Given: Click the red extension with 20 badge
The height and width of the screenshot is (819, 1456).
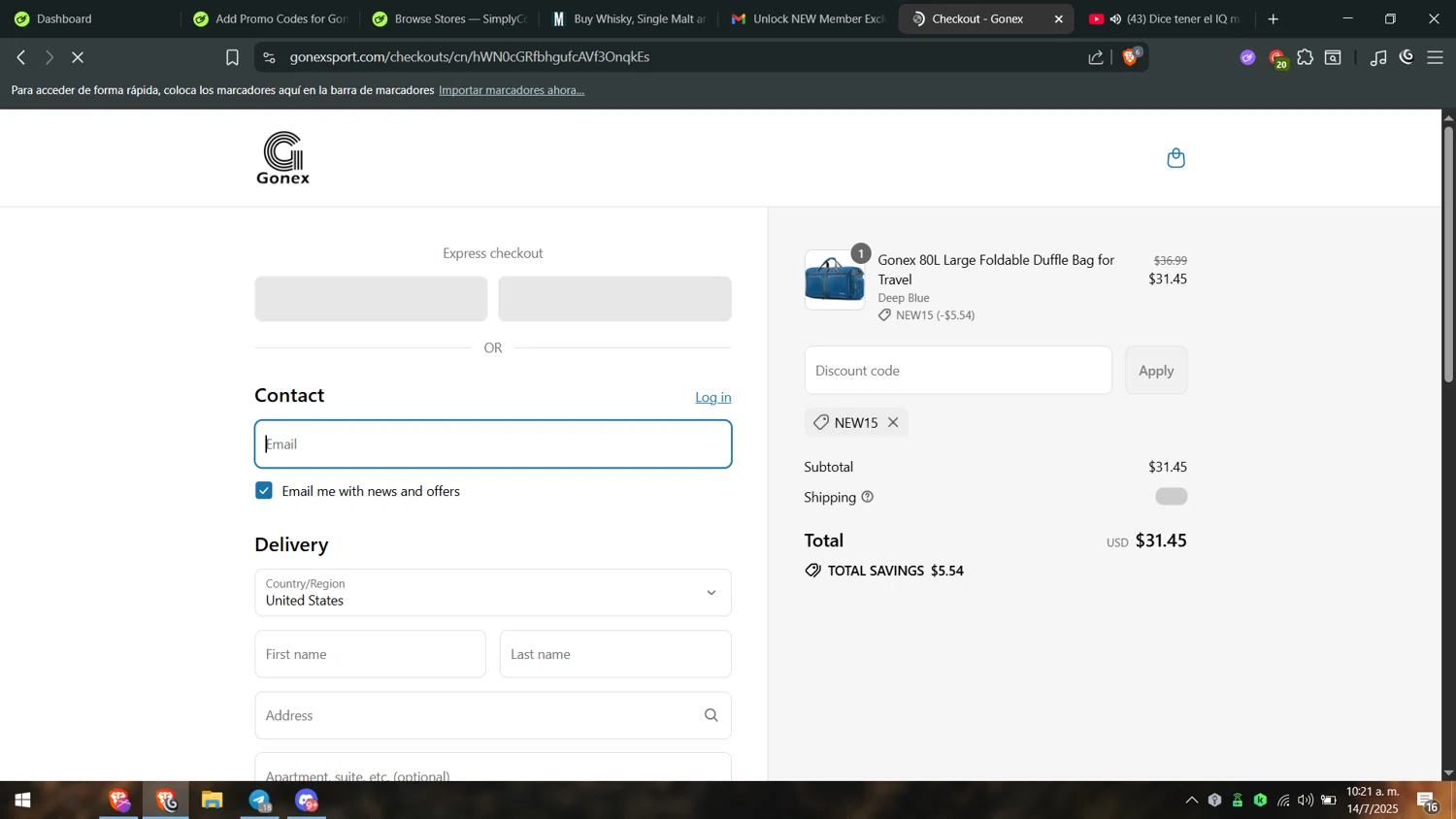Looking at the screenshot, I should 1277,59.
